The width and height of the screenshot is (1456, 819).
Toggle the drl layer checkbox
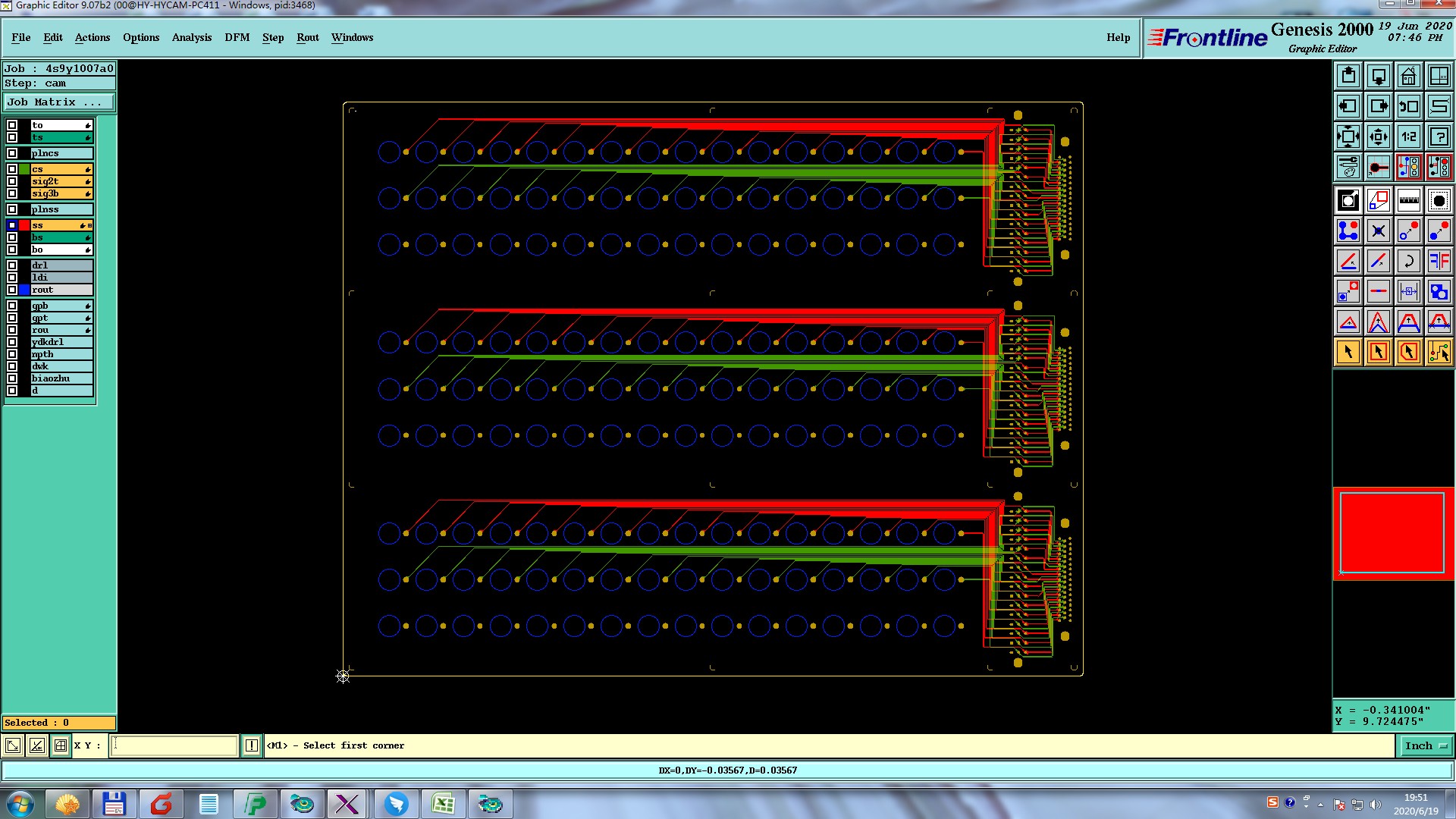[x=12, y=265]
